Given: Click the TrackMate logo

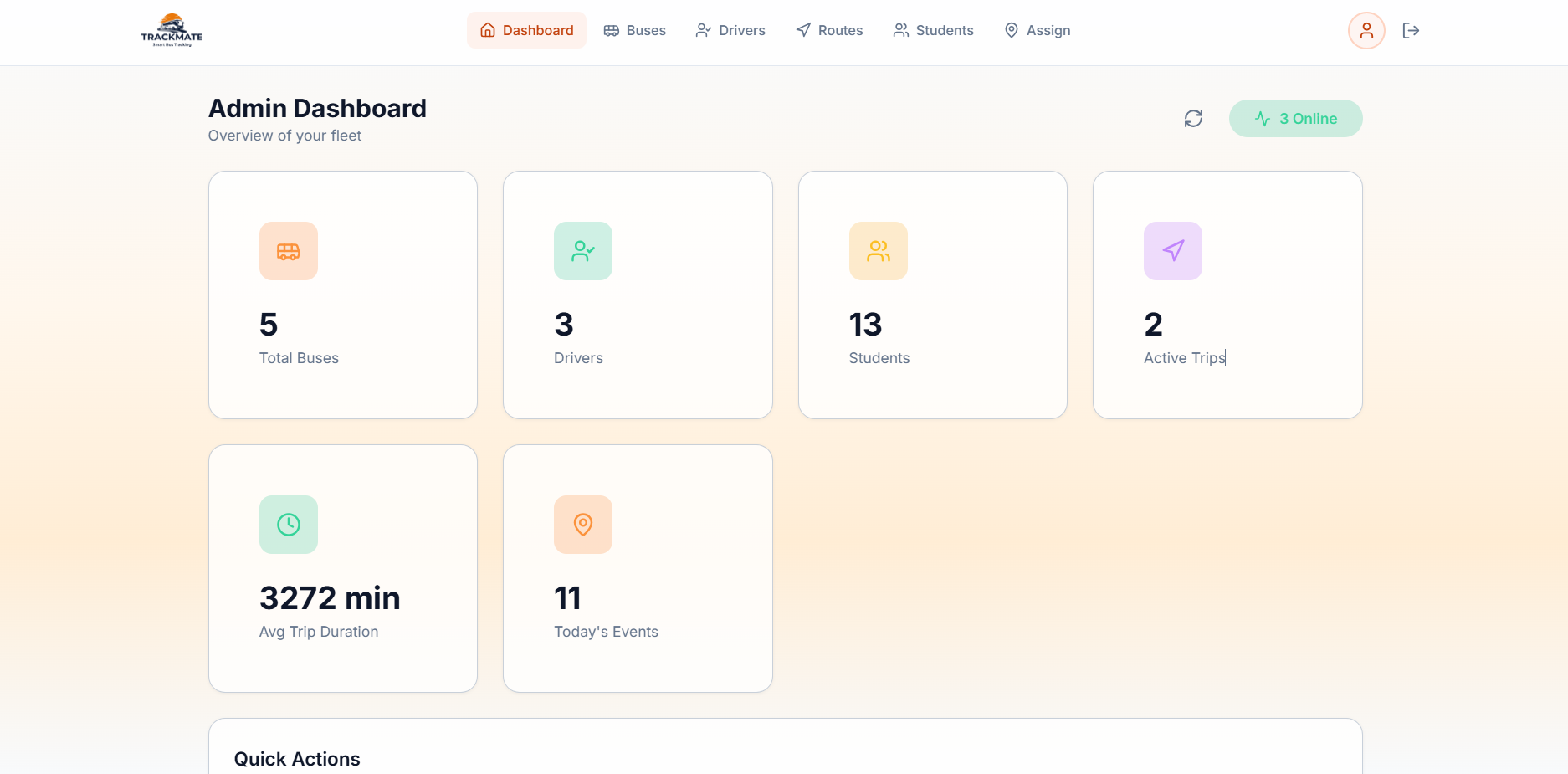Looking at the screenshot, I should pyautogui.click(x=170, y=30).
